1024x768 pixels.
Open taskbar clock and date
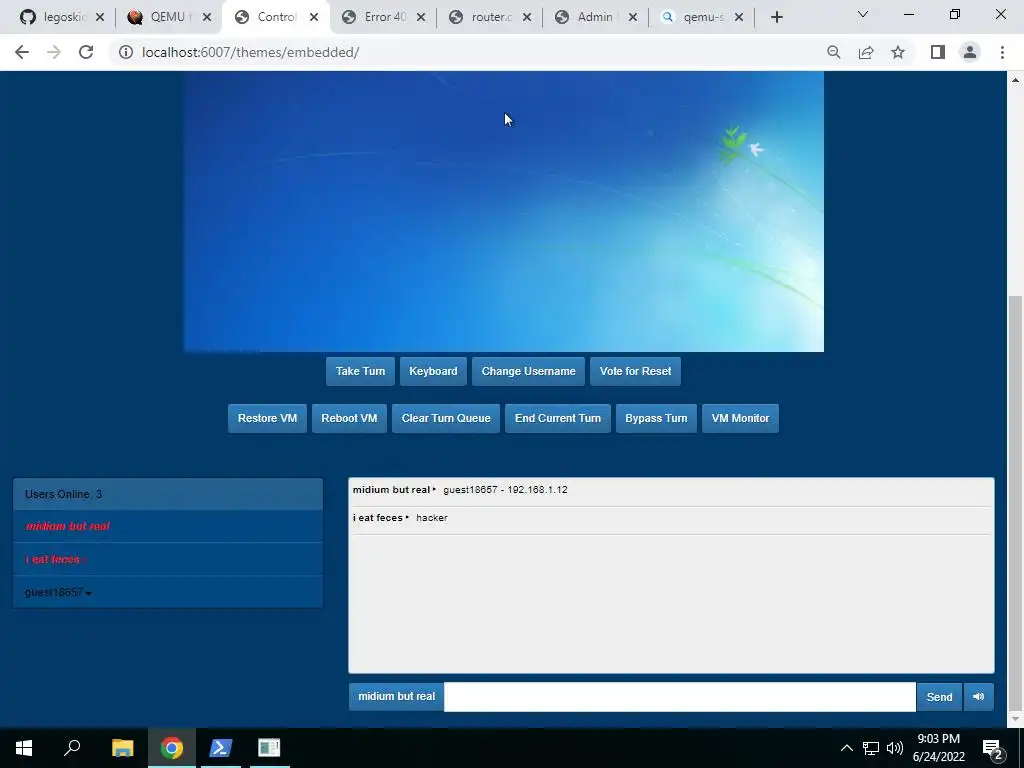click(x=938, y=748)
